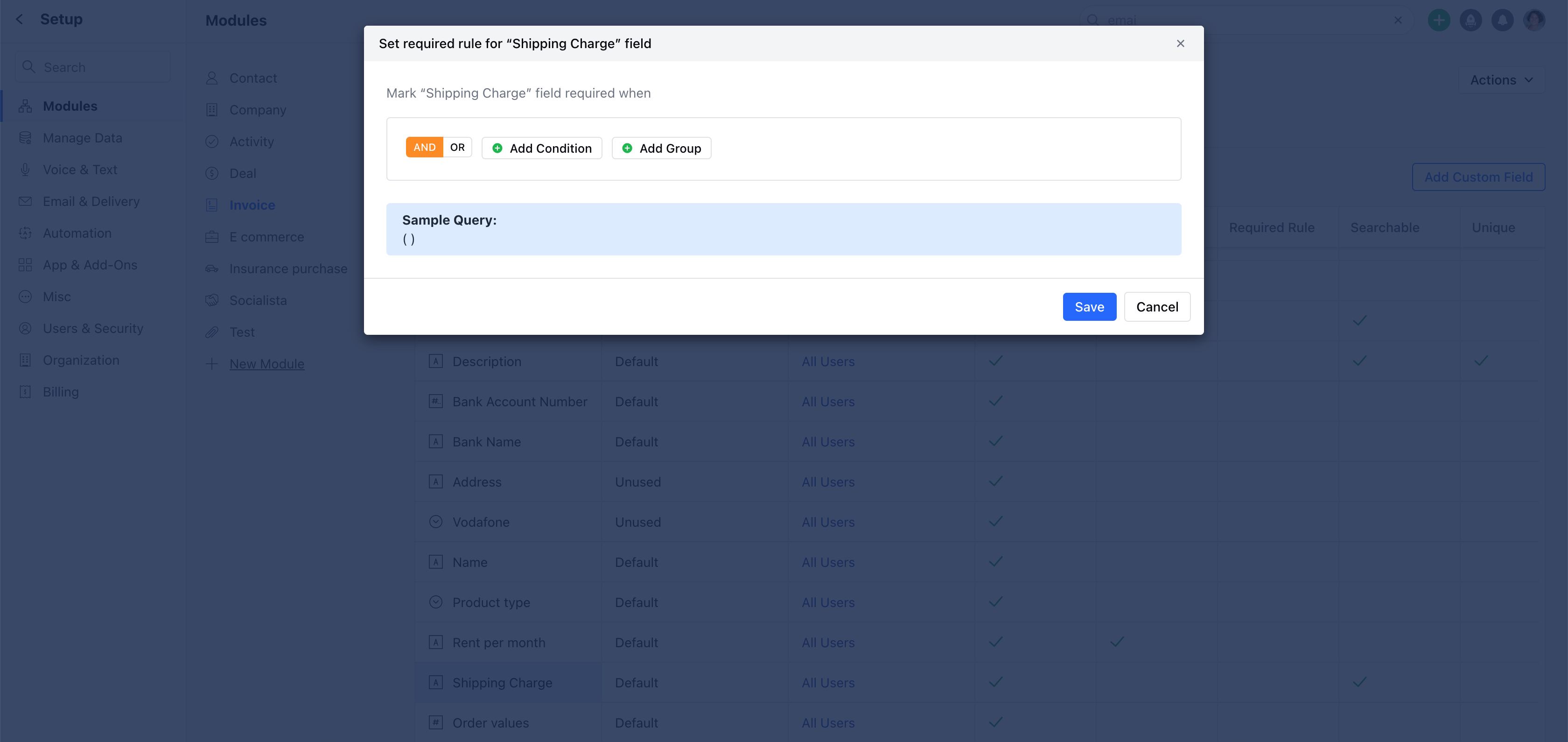Close the Shipping Charge required rule dialog
The height and width of the screenshot is (742, 1568).
click(x=1180, y=43)
